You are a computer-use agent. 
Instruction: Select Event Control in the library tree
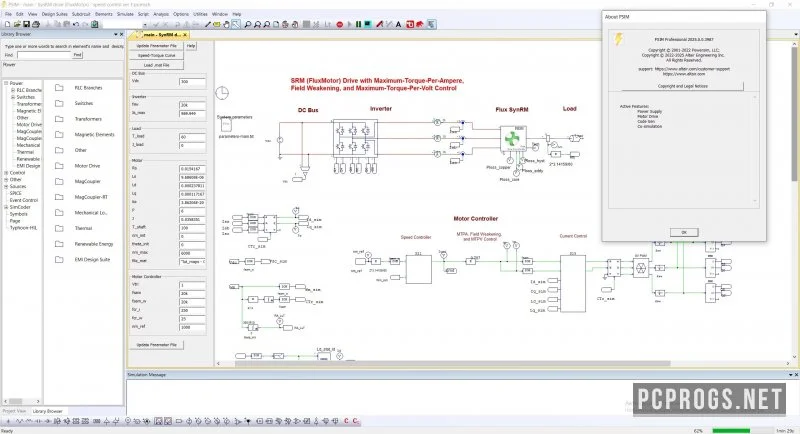pyautogui.click(x=23, y=200)
